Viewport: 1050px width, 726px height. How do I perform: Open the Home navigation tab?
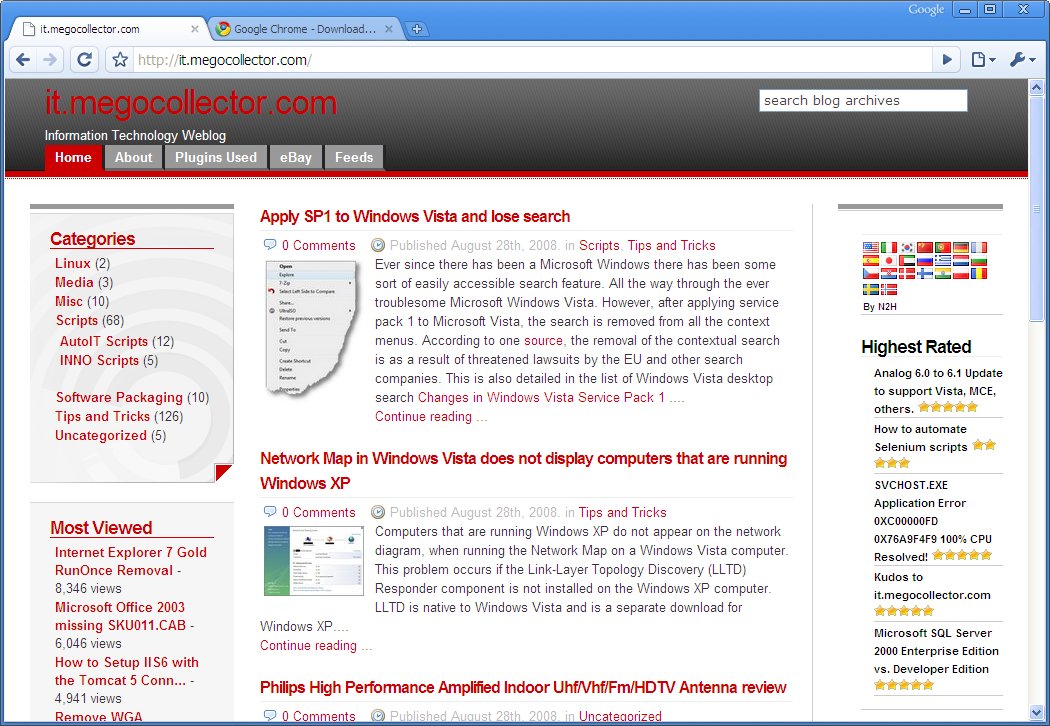point(73,157)
